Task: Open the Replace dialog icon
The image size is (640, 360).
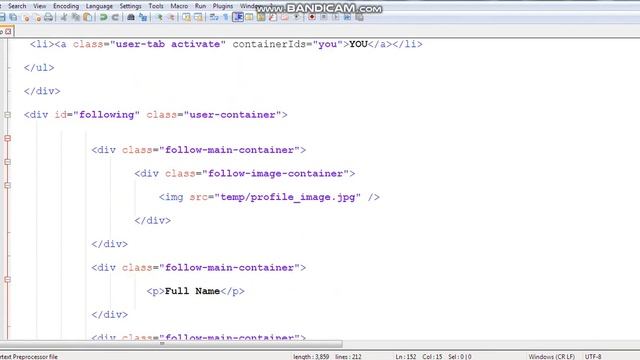Action: (143, 17)
